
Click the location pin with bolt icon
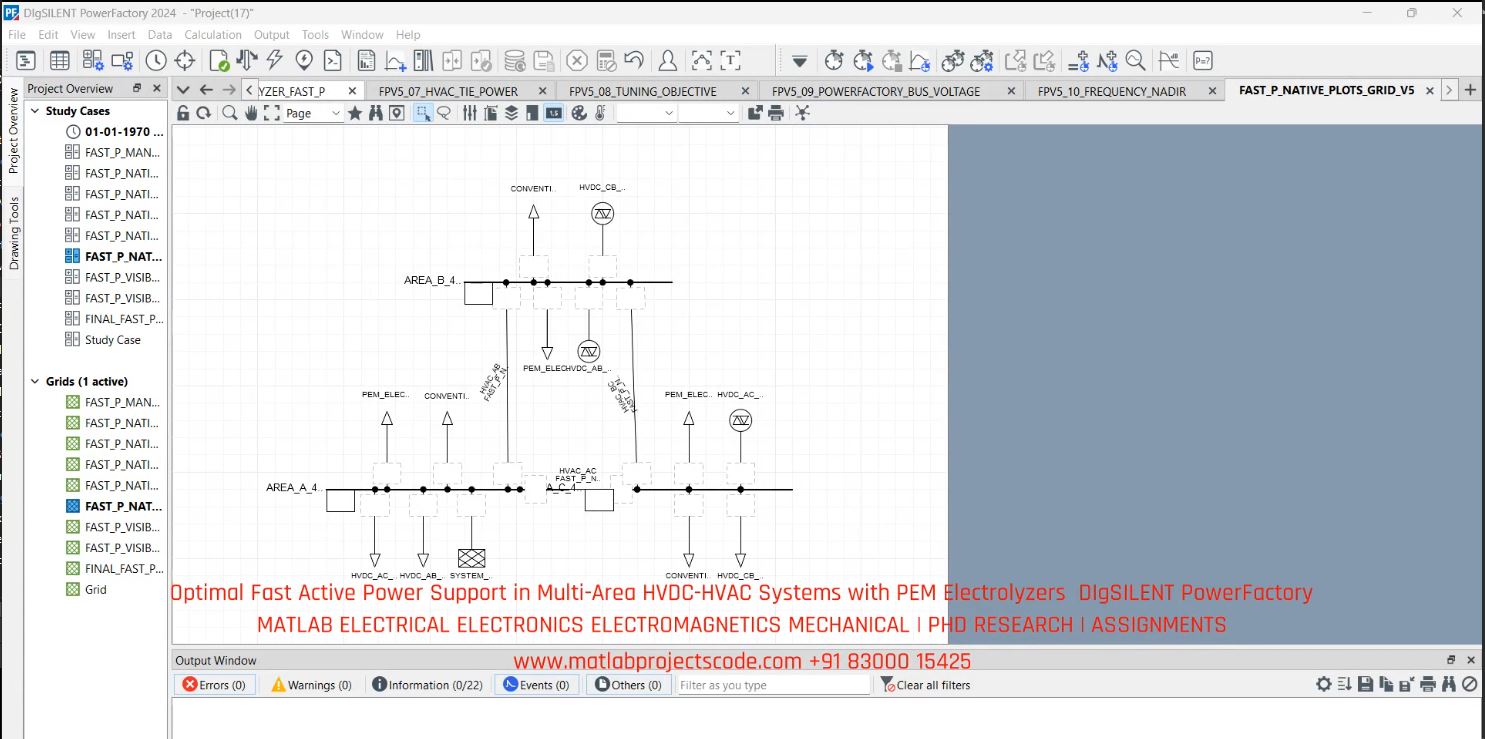click(x=304, y=61)
